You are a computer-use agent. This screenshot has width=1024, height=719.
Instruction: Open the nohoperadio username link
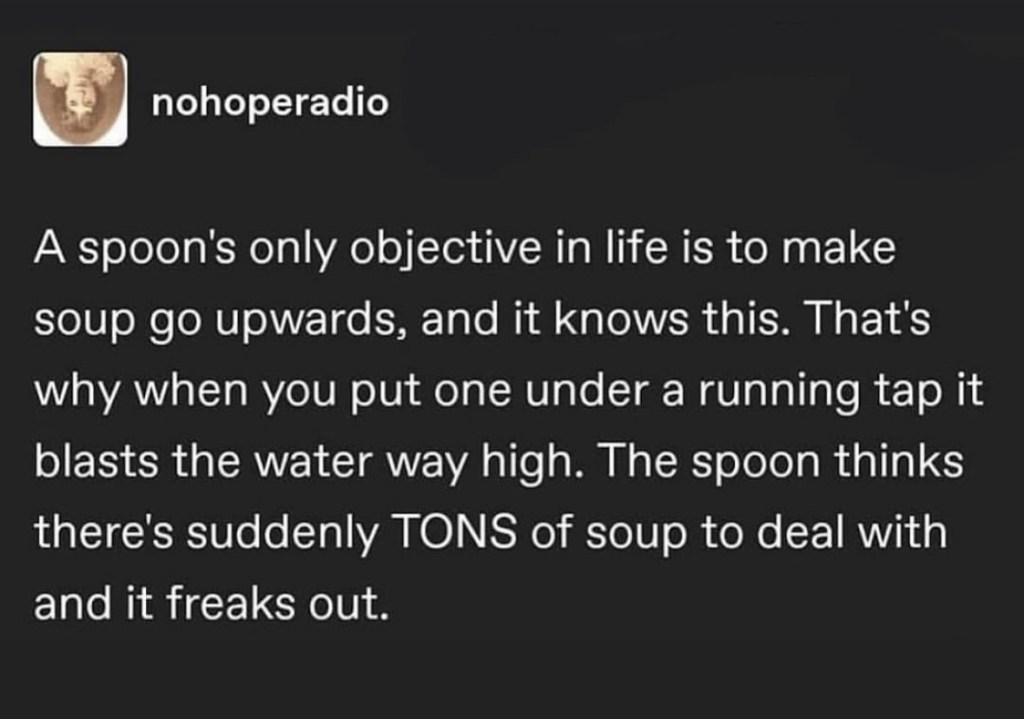point(270,103)
